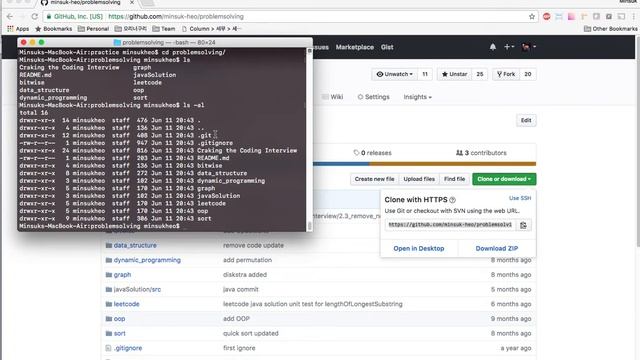The height and width of the screenshot is (360, 640).
Task: Click the help icon beside Clone with HTTPS
Action: tap(452, 200)
